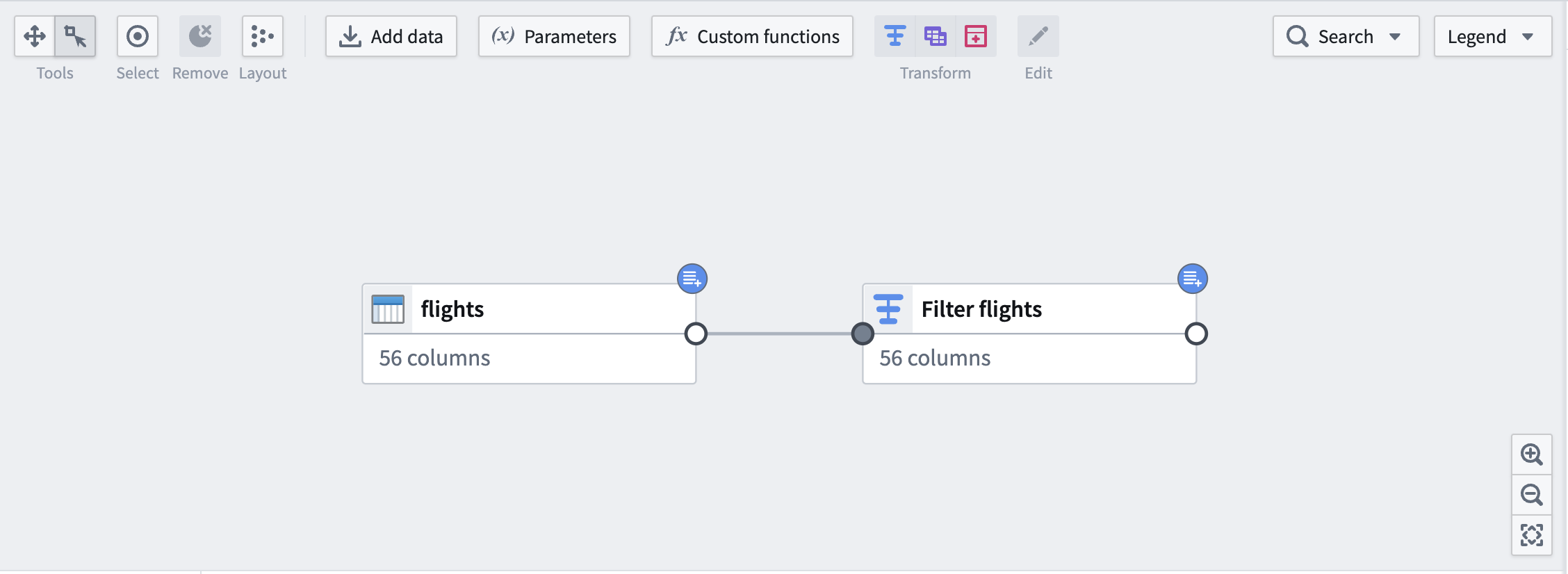
Task: Click the purple join tables Transform icon
Action: point(936,36)
